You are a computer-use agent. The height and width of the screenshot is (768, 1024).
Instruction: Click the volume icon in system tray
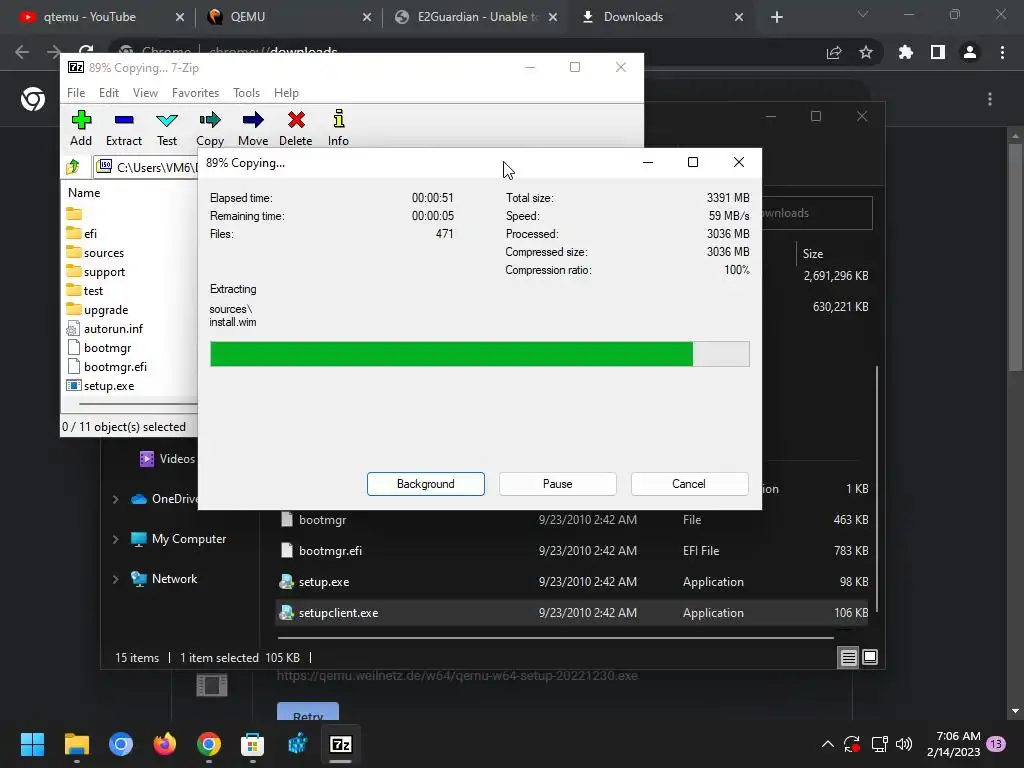(x=904, y=744)
